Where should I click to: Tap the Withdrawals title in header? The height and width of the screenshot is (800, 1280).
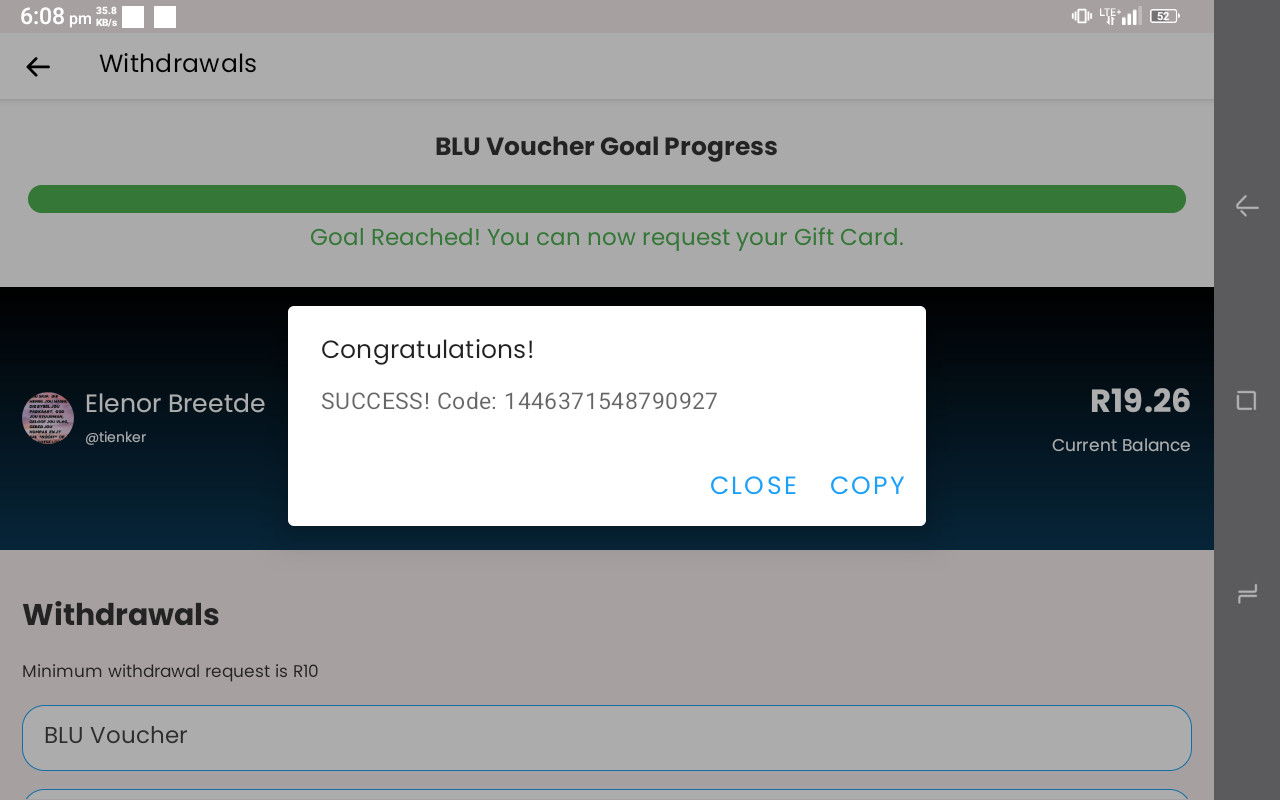(178, 63)
